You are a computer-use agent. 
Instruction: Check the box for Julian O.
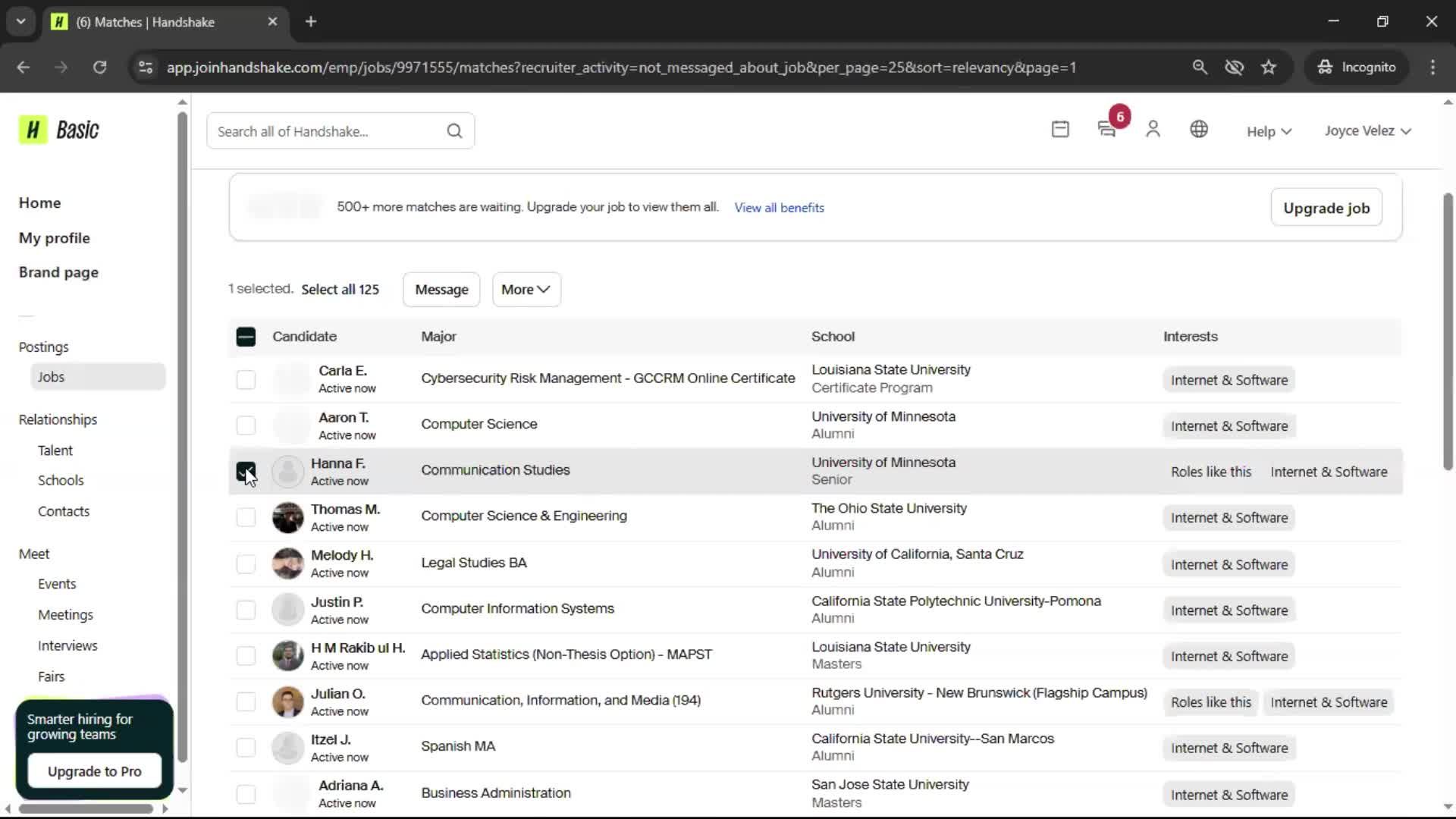tap(246, 702)
